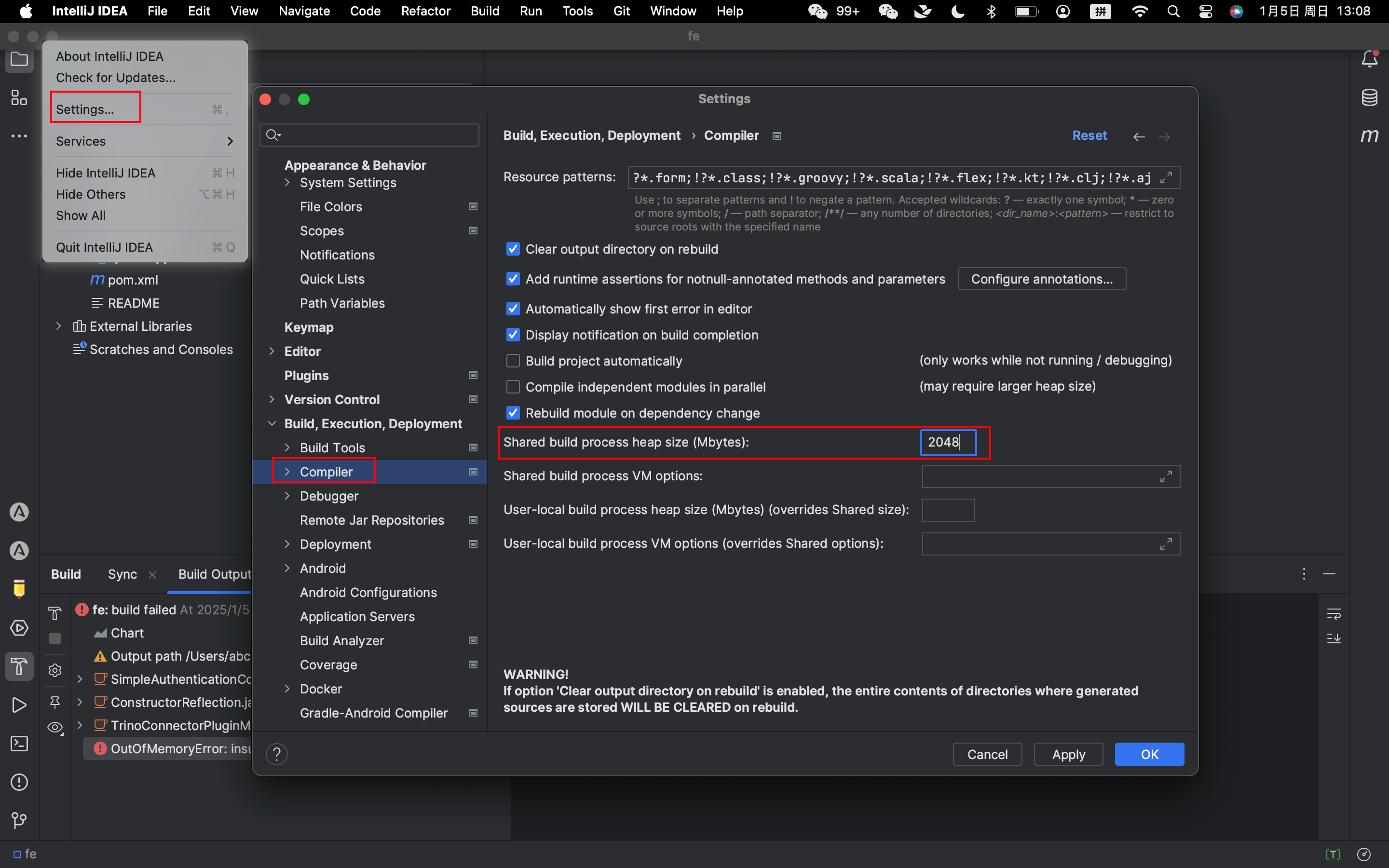The width and height of the screenshot is (1389, 868).
Task: Click the Apply button
Action: (1068, 754)
